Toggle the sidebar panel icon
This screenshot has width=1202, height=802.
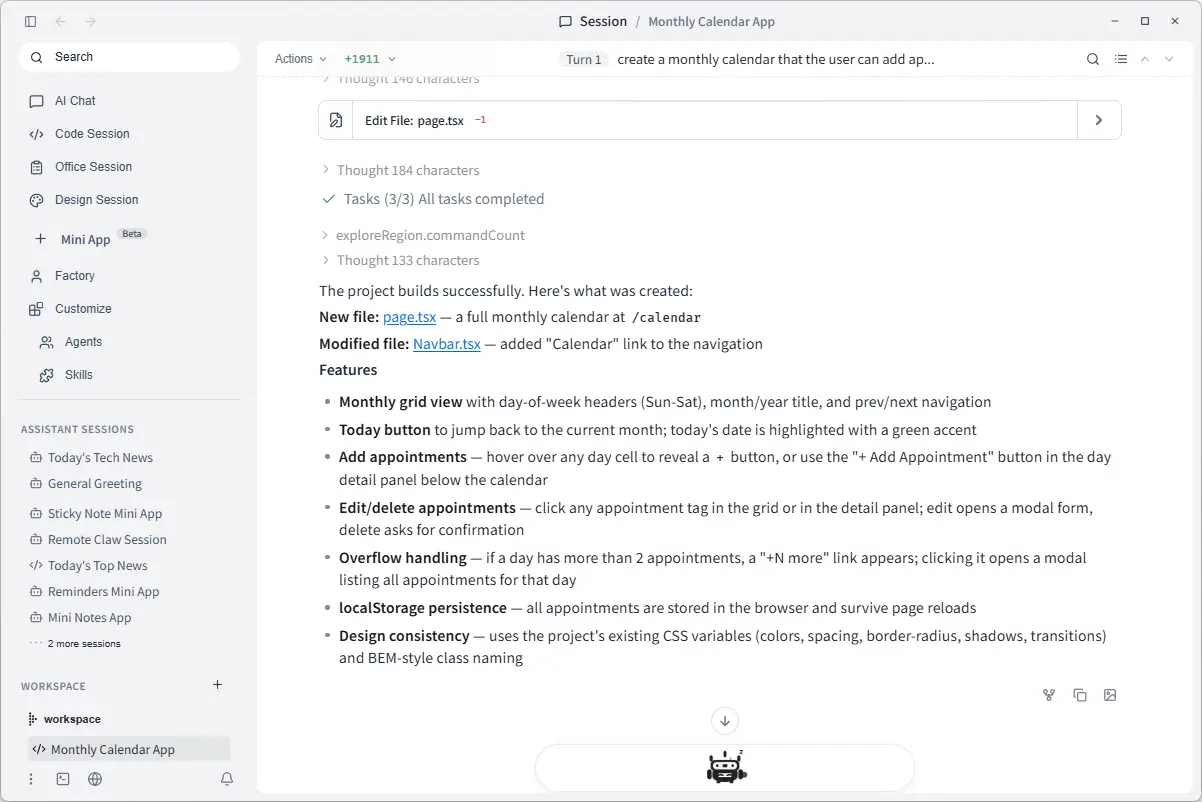tap(30, 21)
